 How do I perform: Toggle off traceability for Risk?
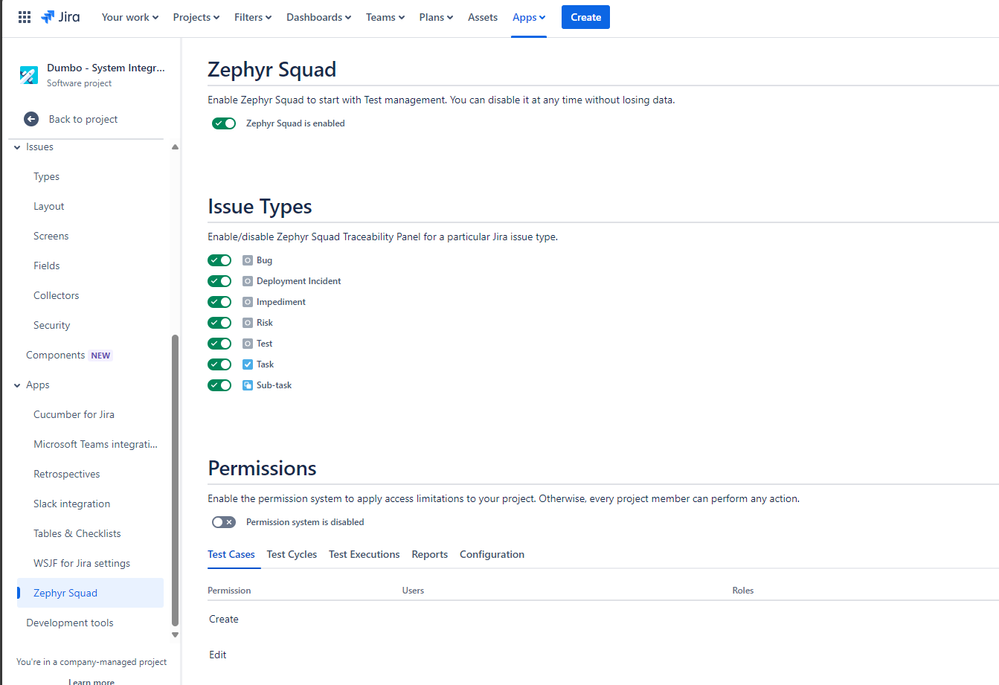click(219, 323)
